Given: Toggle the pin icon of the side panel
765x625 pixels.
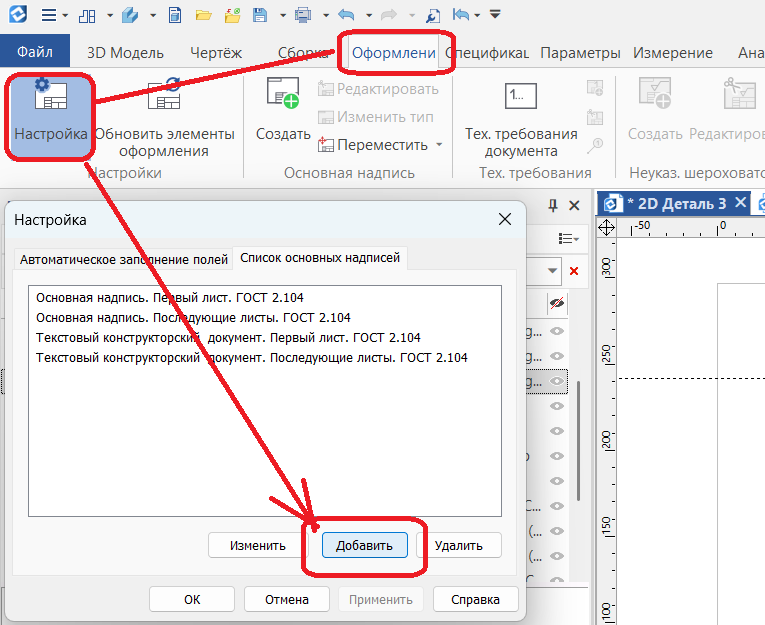Looking at the screenshot, I should 552,205.
